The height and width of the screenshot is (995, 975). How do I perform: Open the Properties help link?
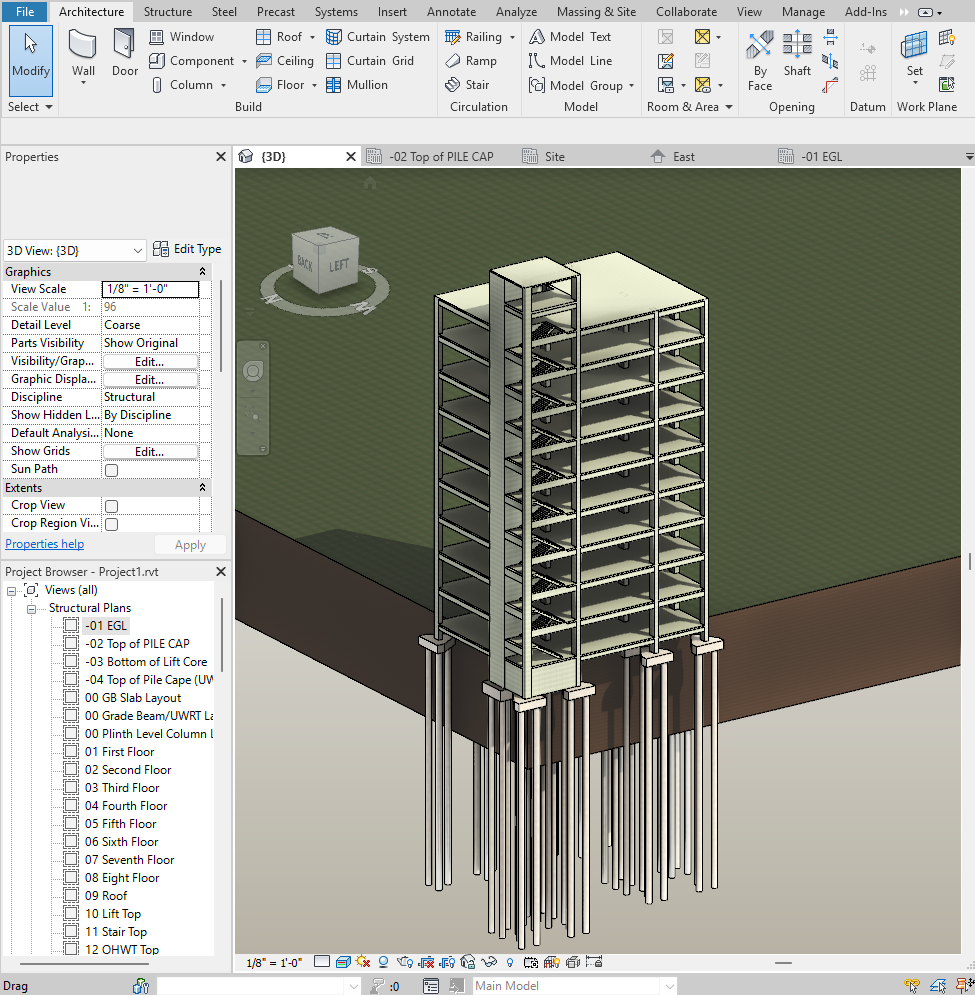(45, 544)
